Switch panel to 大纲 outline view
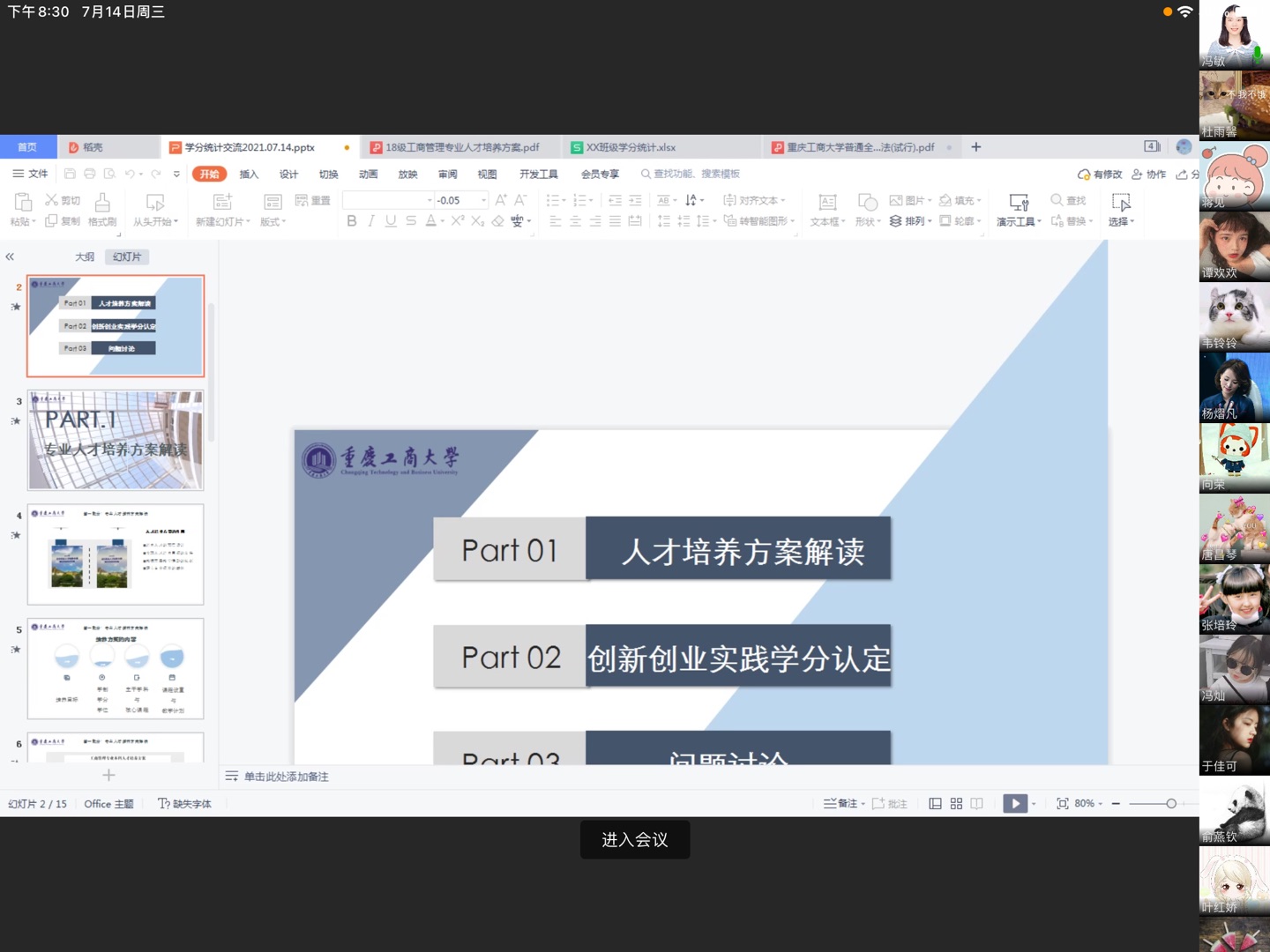 pos(85,257)
